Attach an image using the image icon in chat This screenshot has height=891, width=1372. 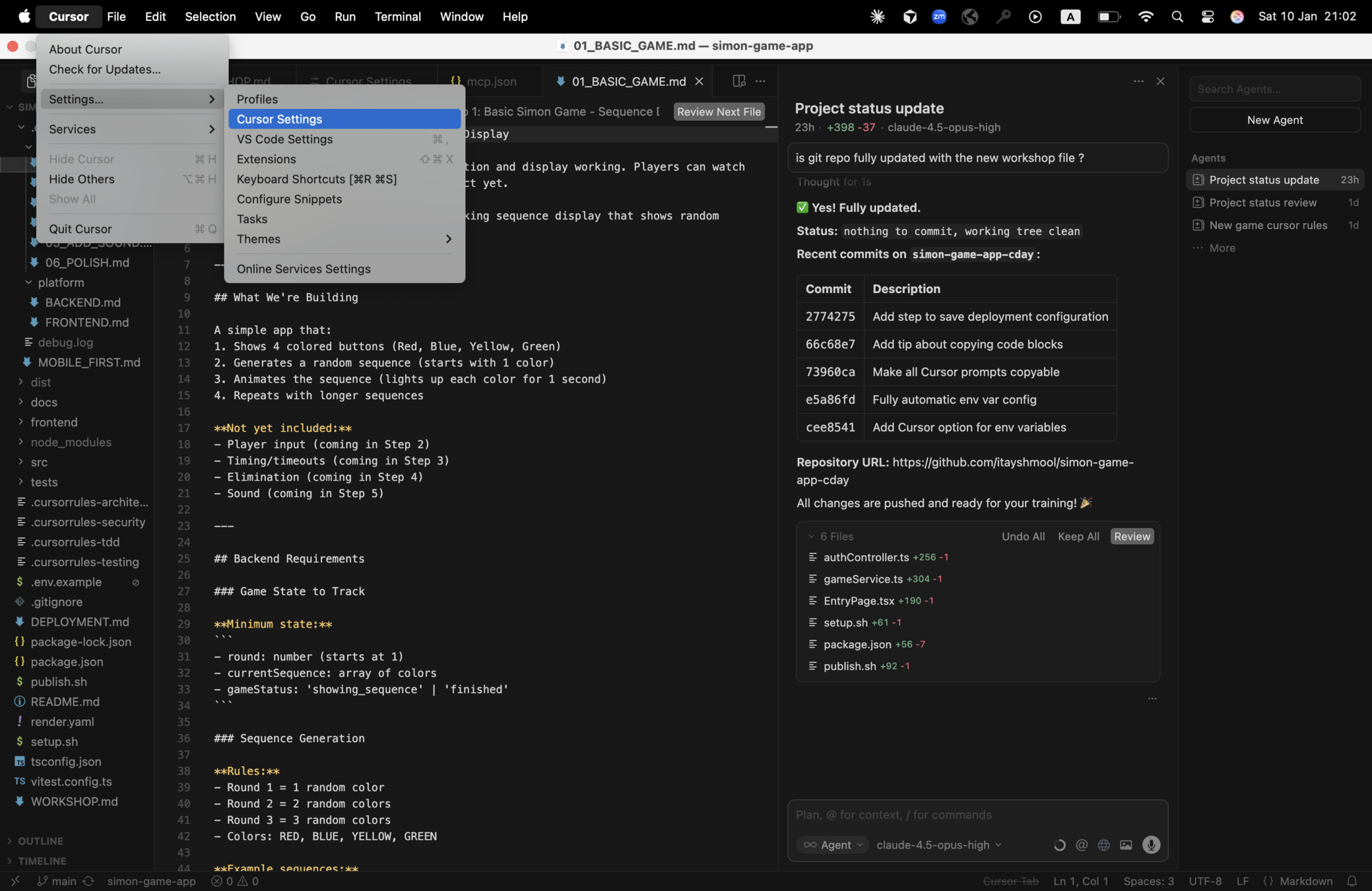pyautogui.click(x=1126, y=845)
